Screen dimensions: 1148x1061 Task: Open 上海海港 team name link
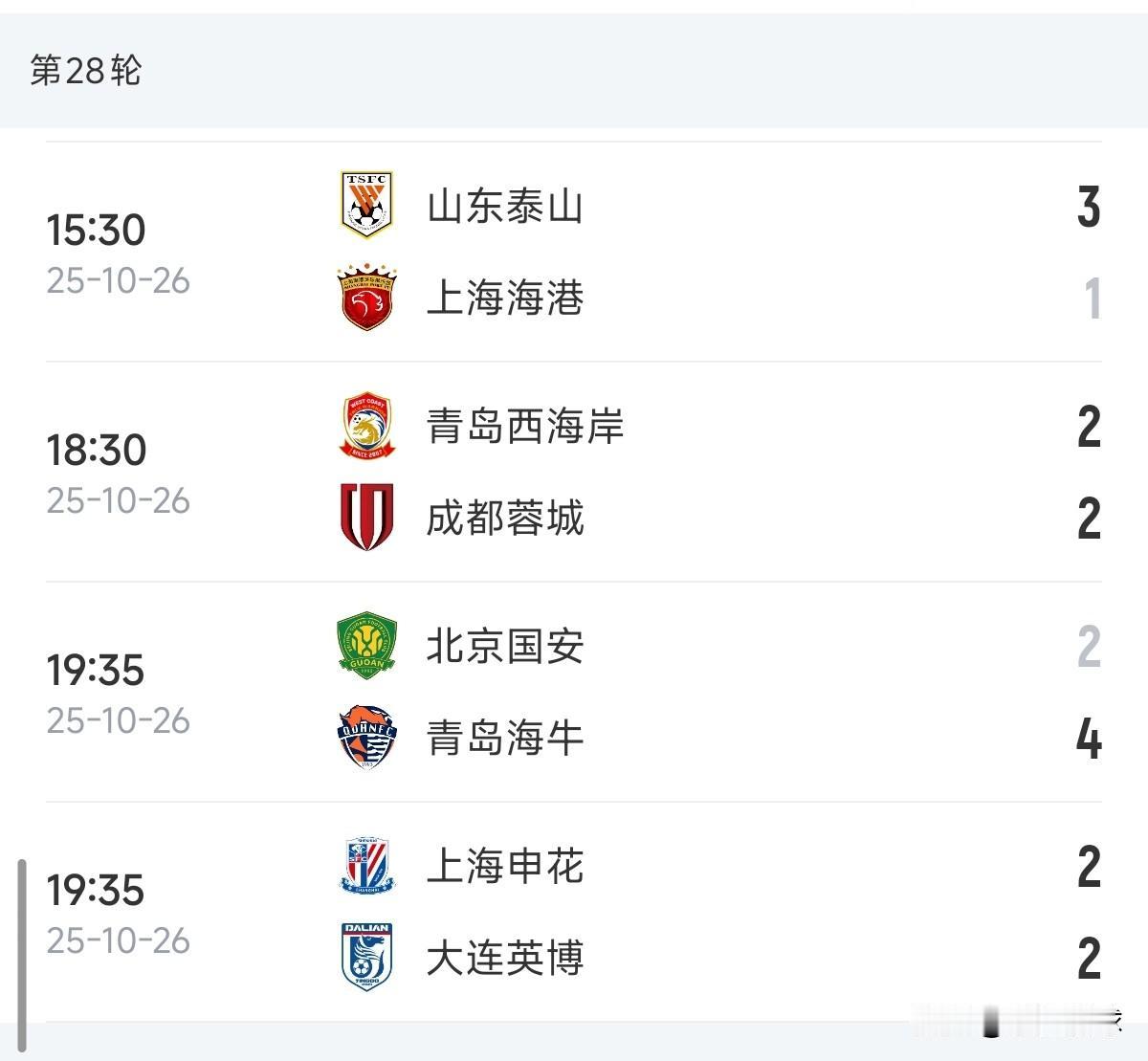click(x=505, y=298)
